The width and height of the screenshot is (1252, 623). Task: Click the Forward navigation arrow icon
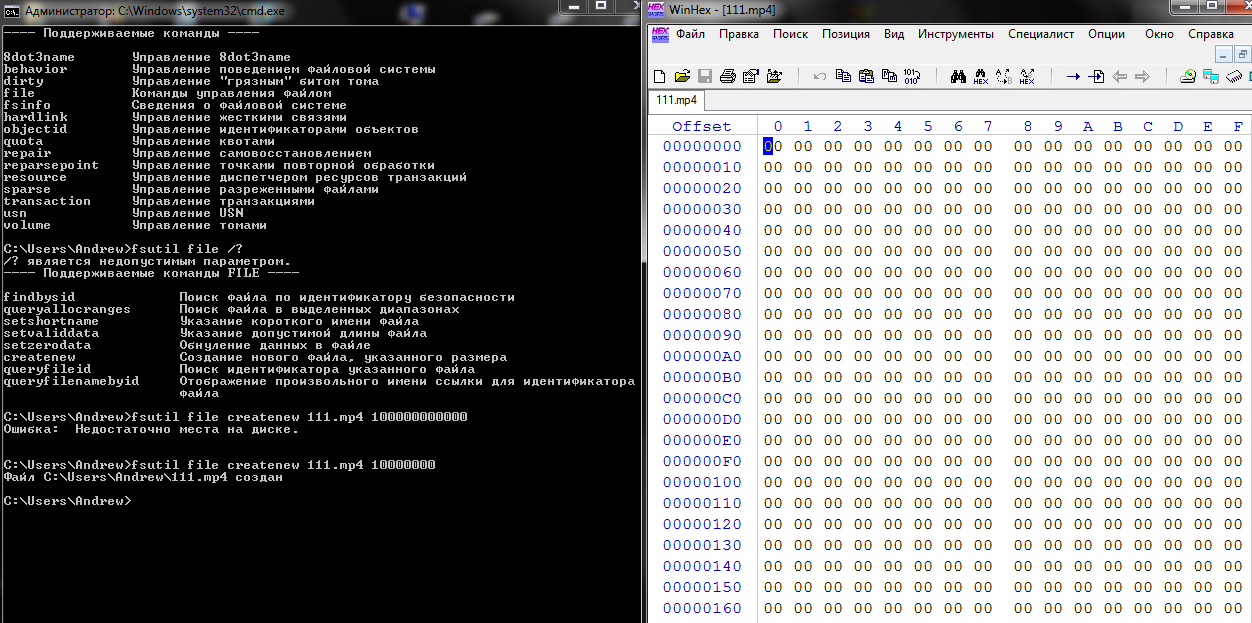1142,76
